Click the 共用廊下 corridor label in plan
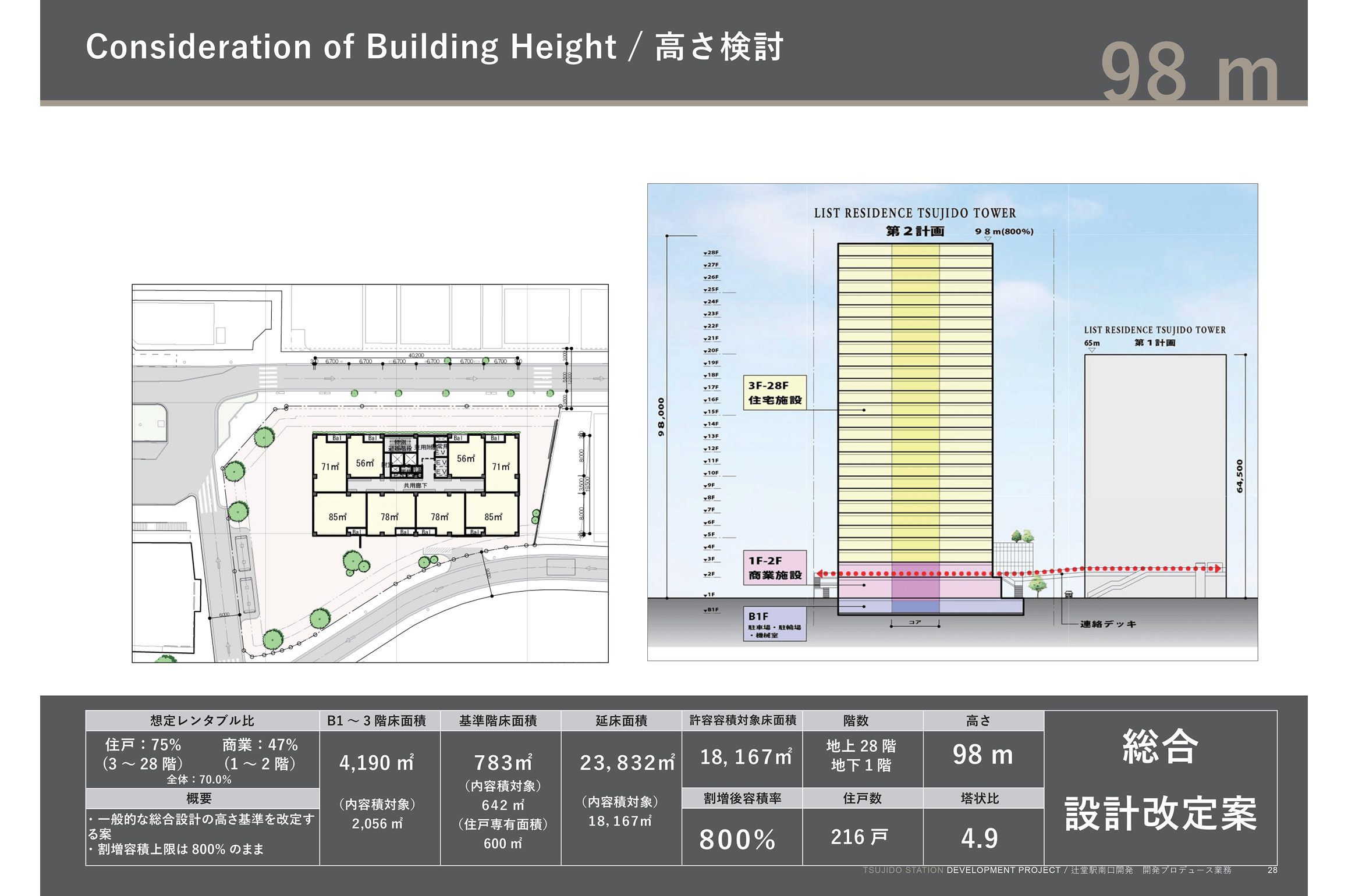The width and height of the screenshot is (1348, 896). point(416,485)
